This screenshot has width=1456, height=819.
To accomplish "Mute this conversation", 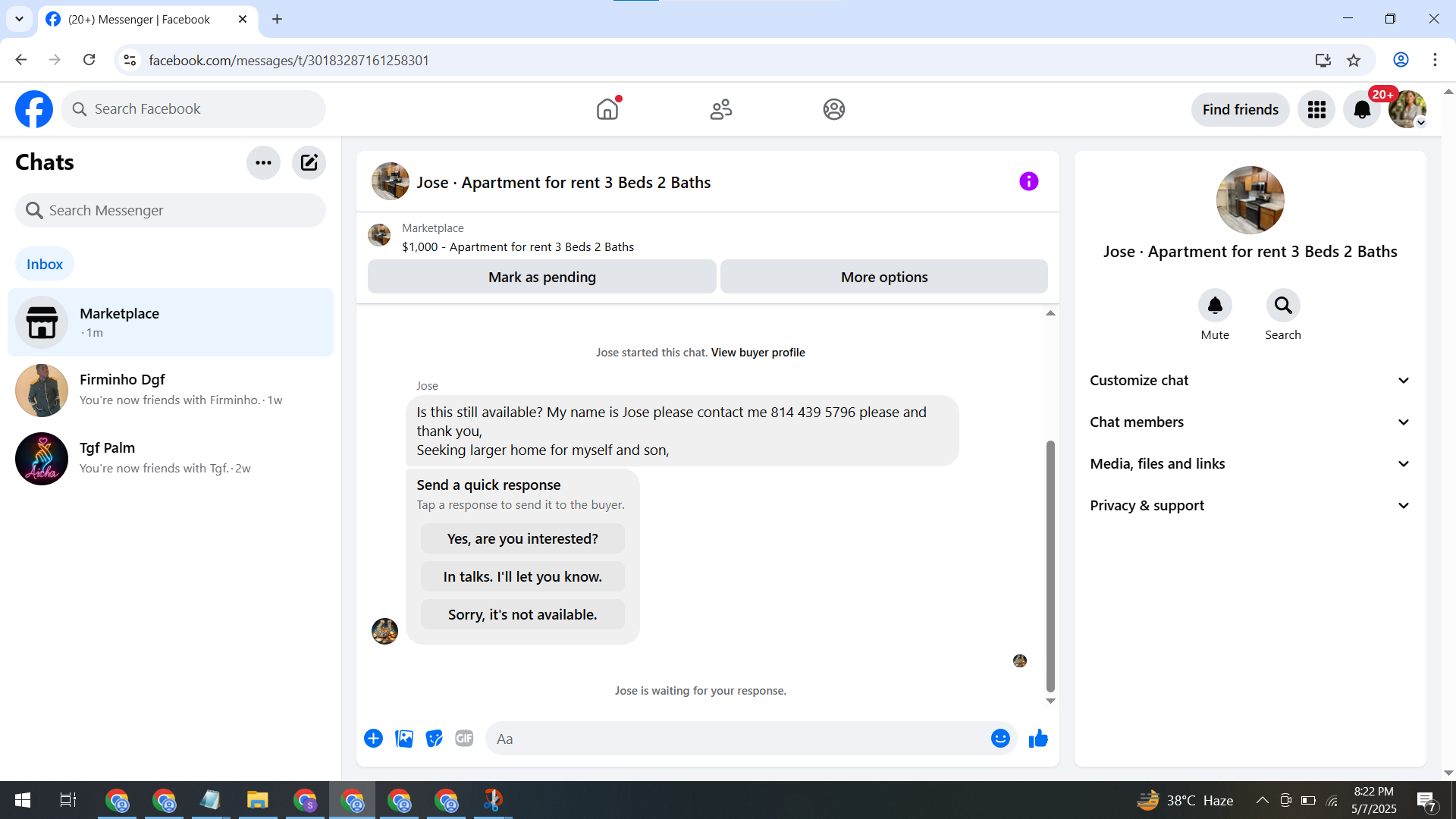I will pos(1215,306).
